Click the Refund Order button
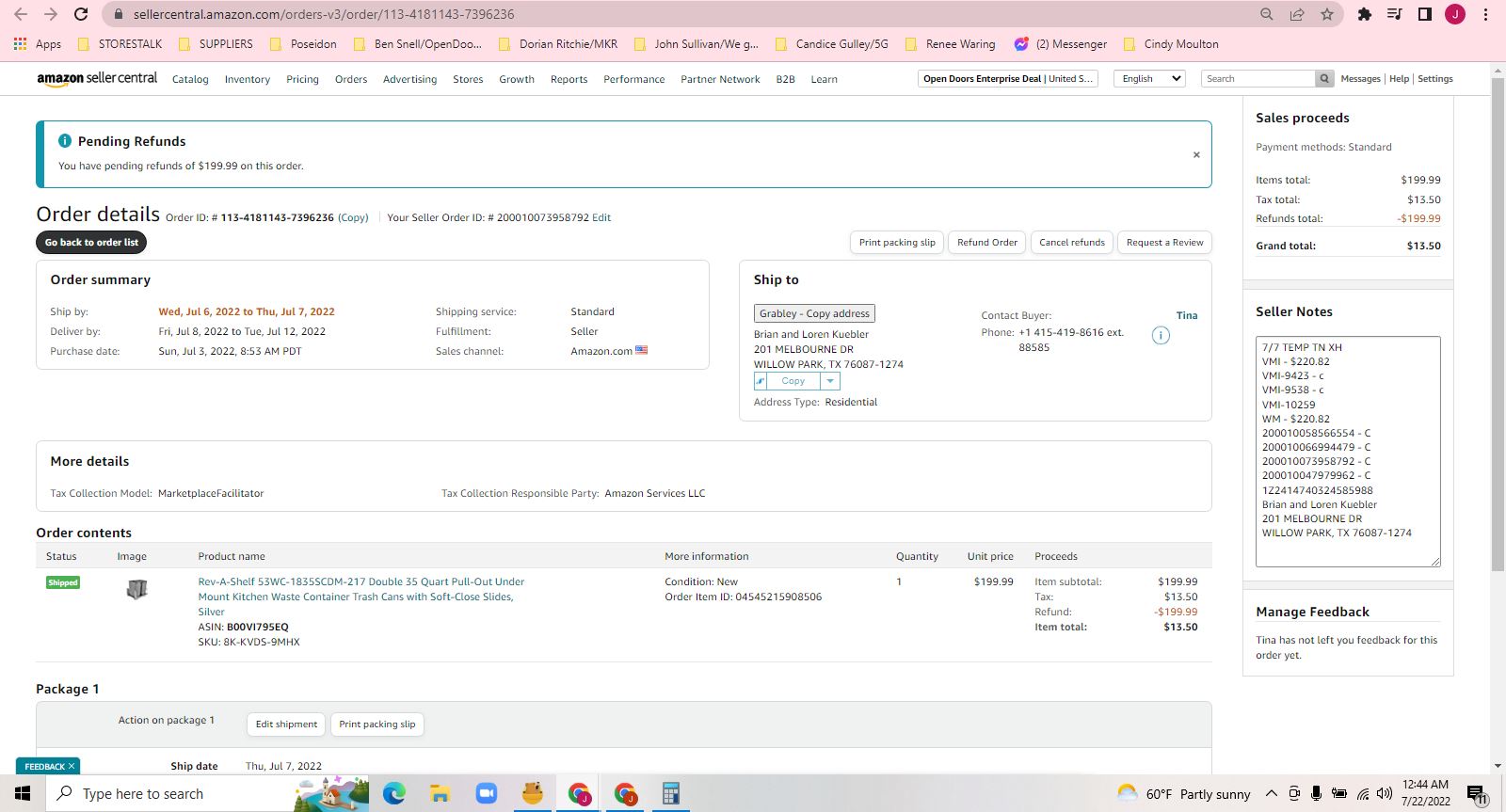This screenshot has height=812, width=1506. coord(987,243)
